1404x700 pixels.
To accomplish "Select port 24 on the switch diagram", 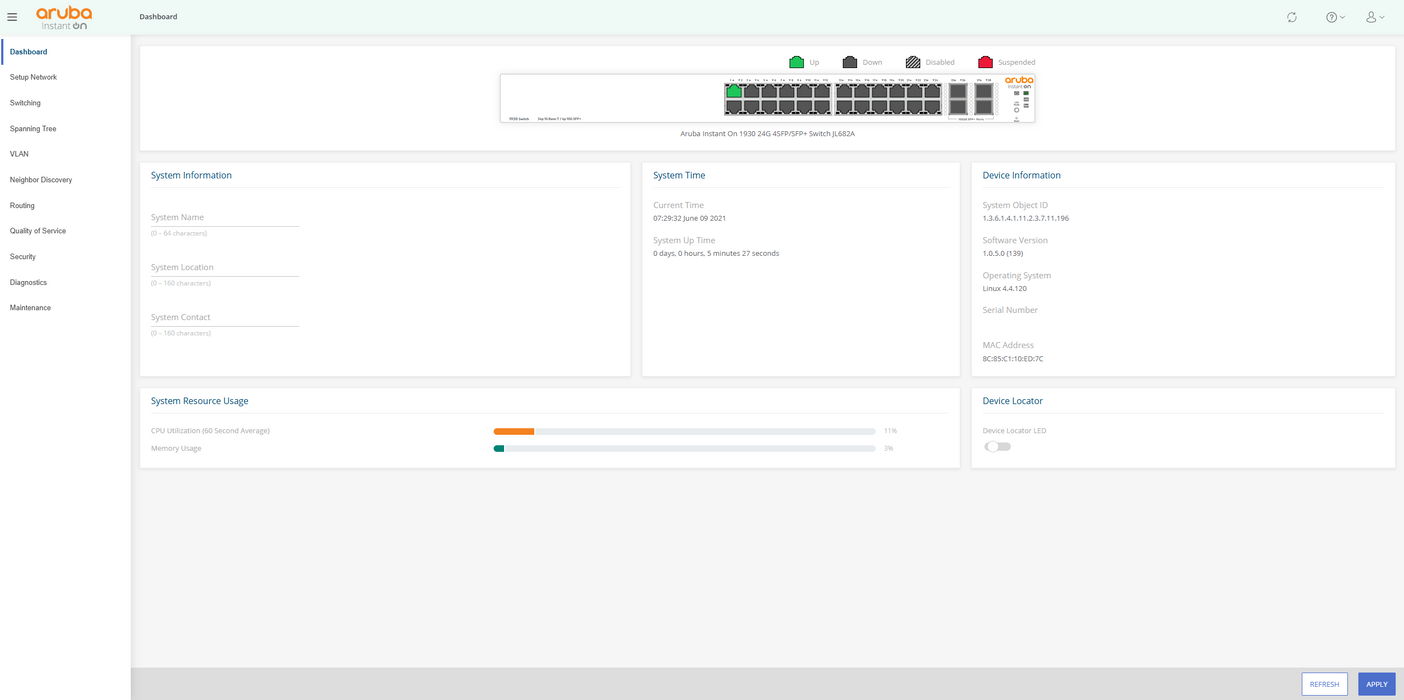I will pos(932,107).
